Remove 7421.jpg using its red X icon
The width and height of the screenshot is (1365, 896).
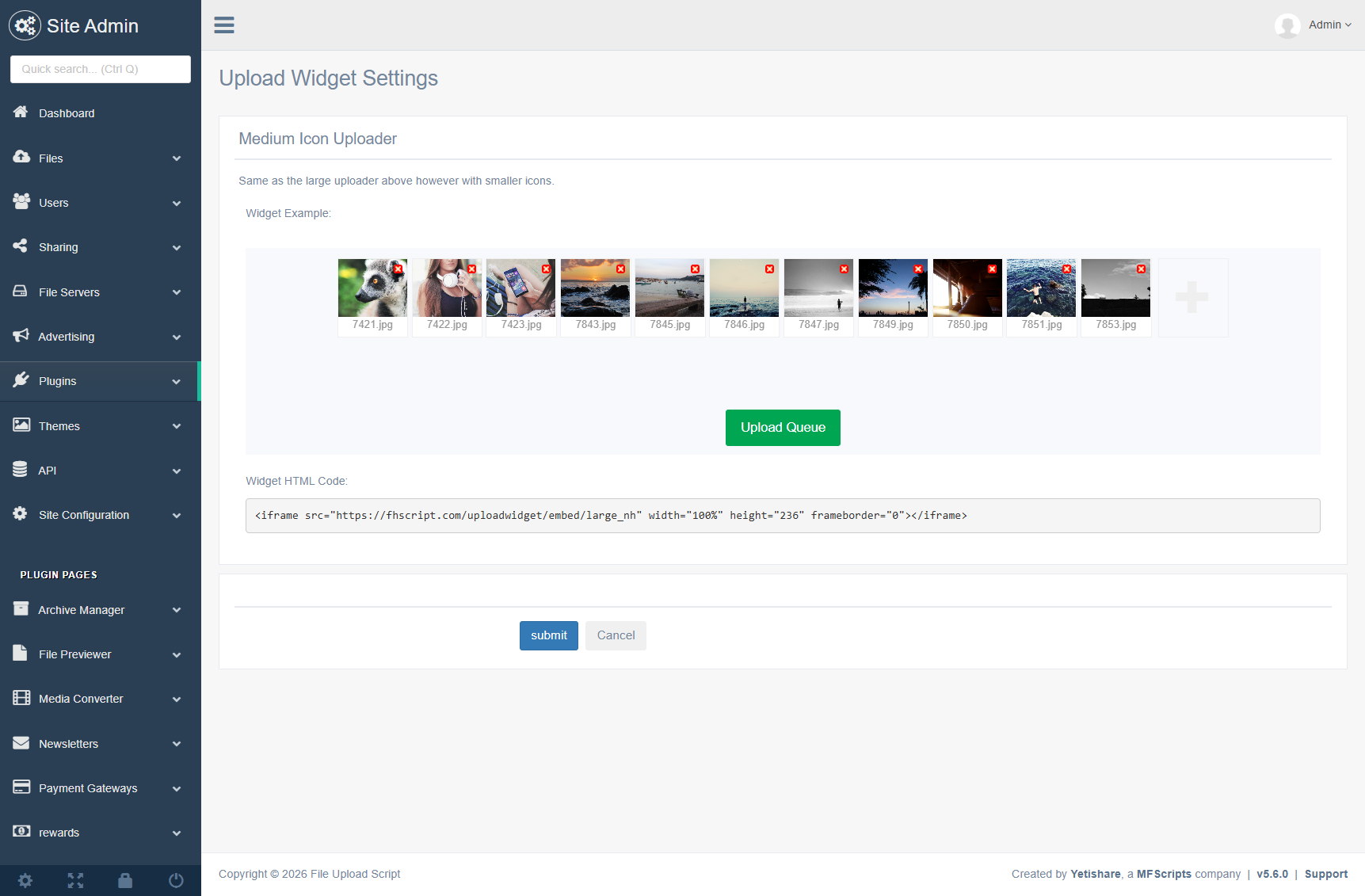[398, 269]
